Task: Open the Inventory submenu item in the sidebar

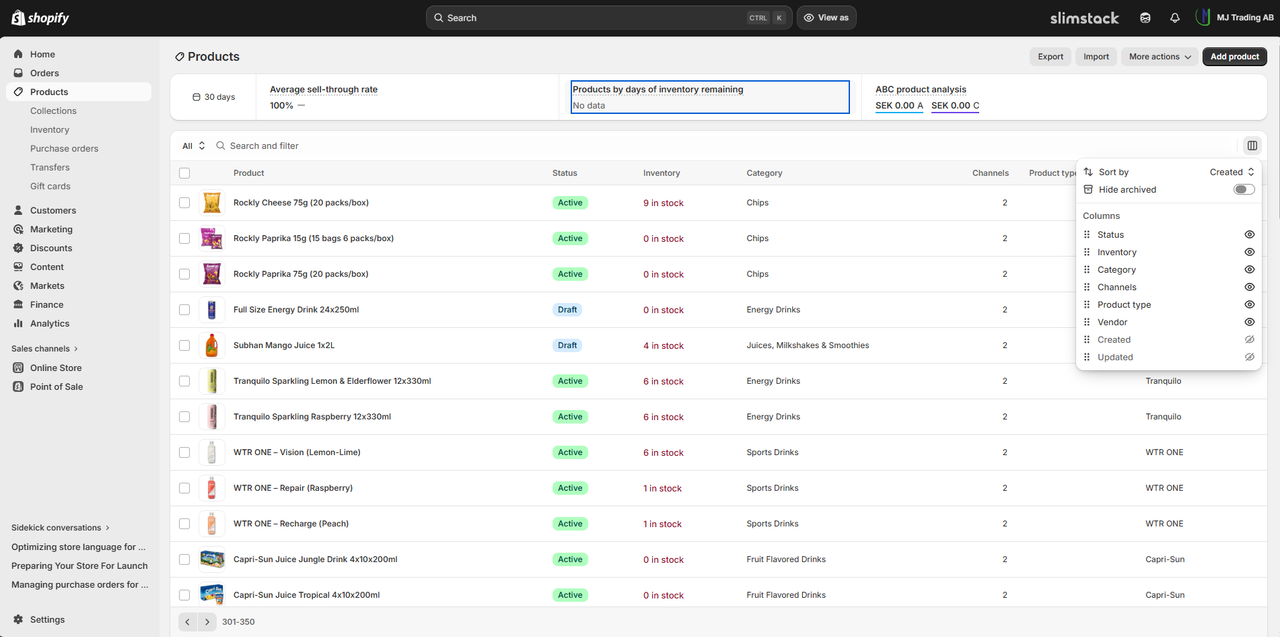Action: (50, 130)
